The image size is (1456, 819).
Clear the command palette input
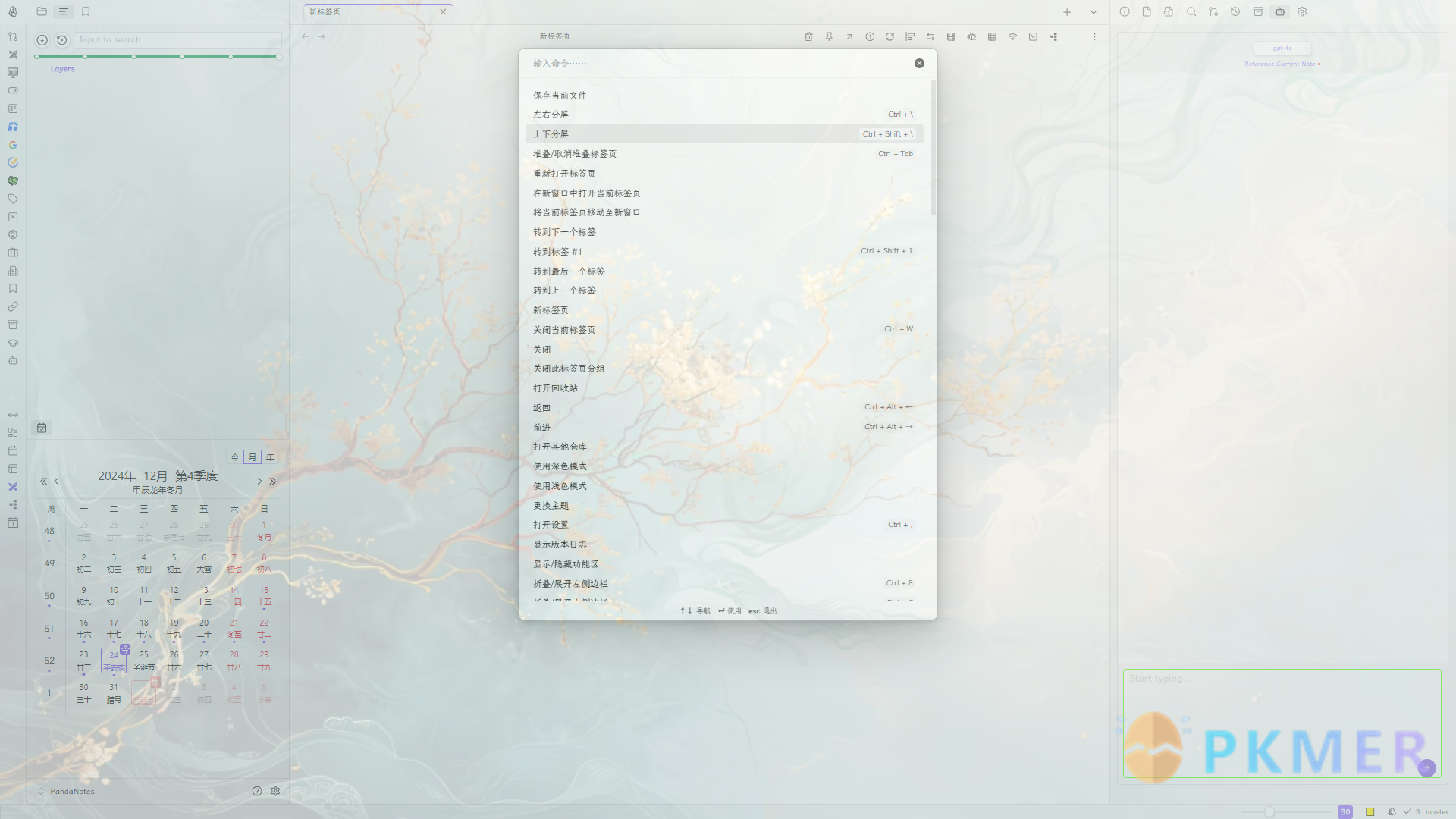(x=919, y=64)
